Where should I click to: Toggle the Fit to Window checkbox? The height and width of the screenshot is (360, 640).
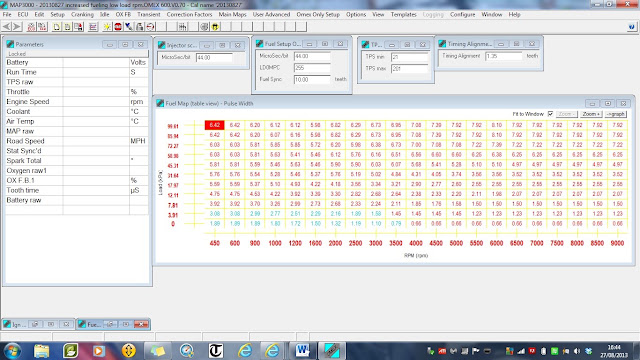click(550, 114)
